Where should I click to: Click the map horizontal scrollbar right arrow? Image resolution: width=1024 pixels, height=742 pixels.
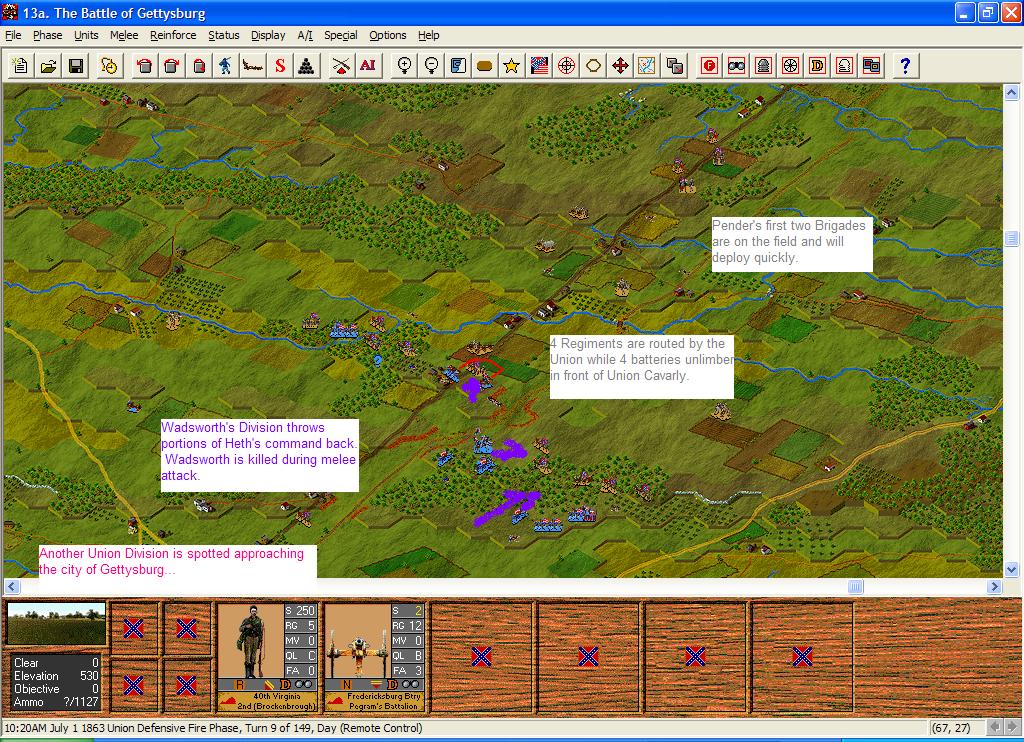[994, 587]
